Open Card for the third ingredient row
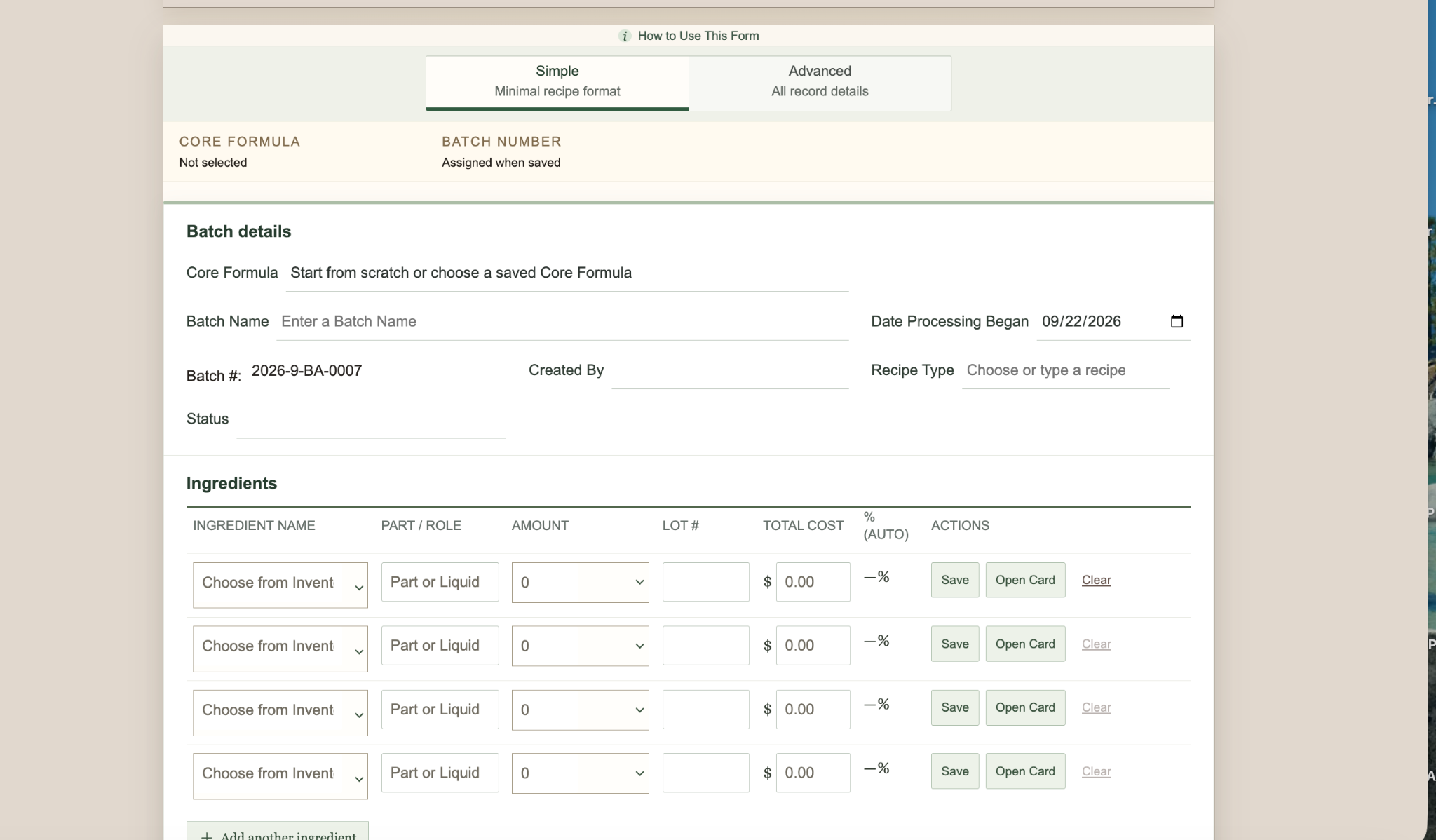The width and height of the screenshot is (1436, 840). (1025, 707)
